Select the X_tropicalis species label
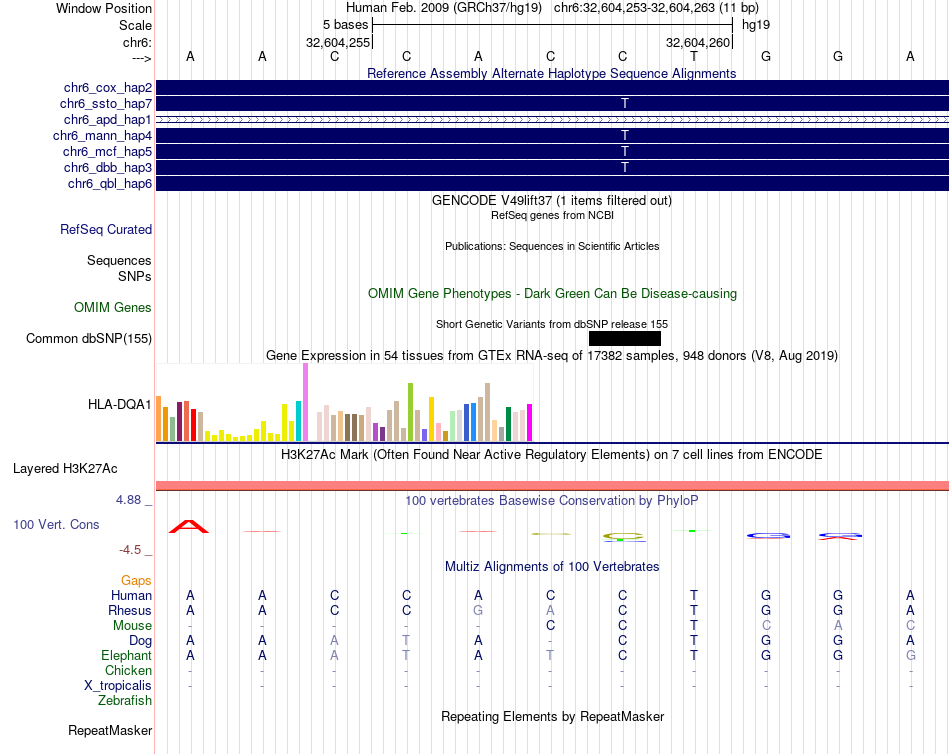The image size is (950, 754). click(118, 686)
